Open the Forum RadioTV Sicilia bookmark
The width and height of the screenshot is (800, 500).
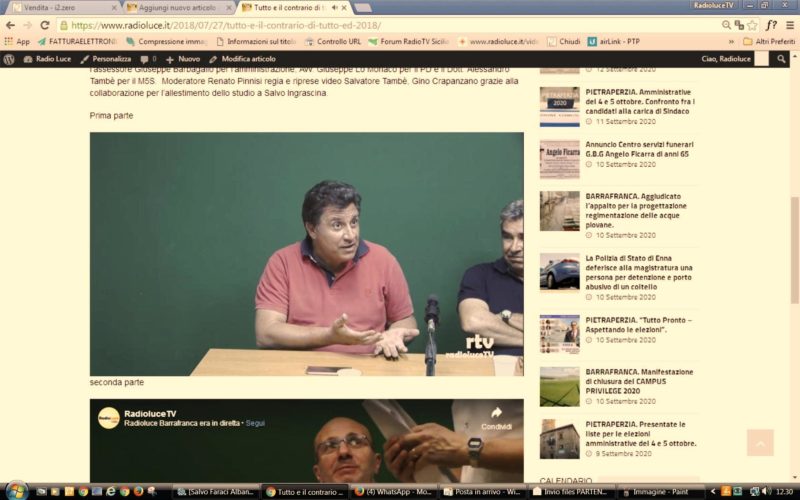[x=409, y=41]
